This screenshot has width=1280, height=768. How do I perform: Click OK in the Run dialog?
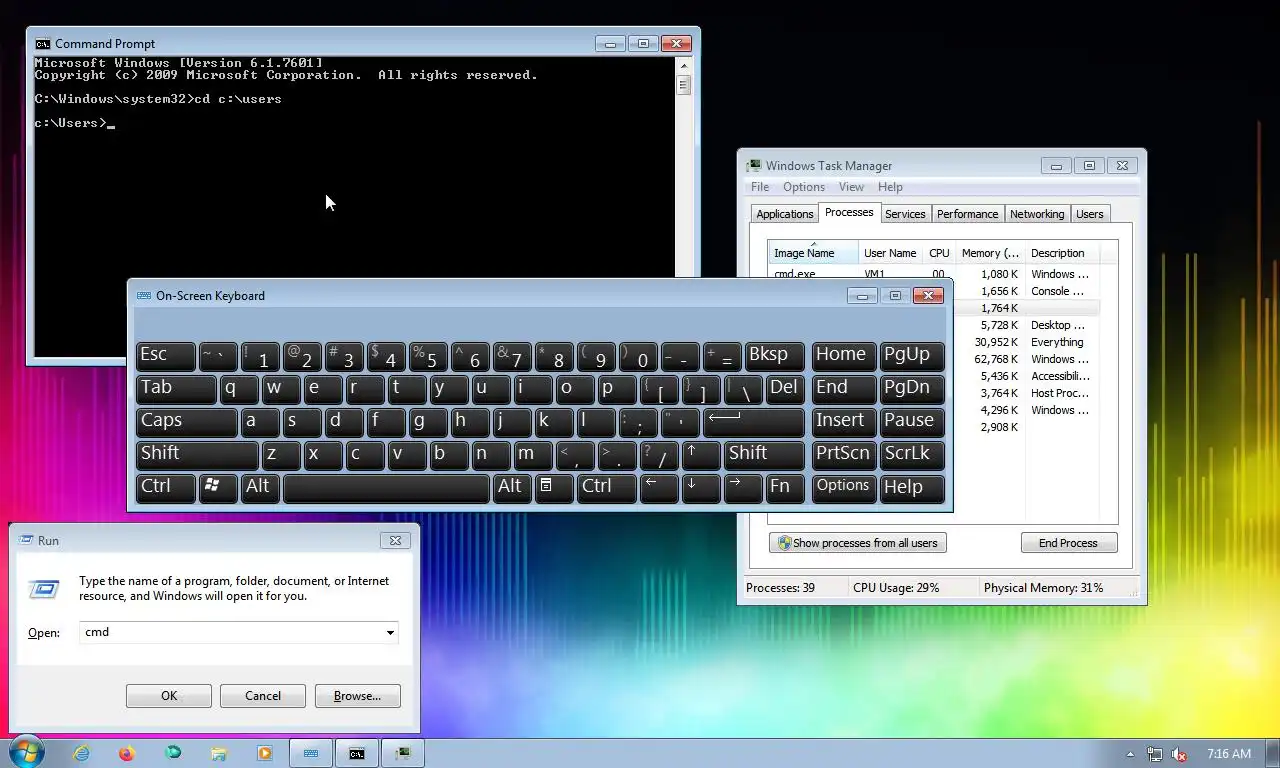[x=169, y=696]
